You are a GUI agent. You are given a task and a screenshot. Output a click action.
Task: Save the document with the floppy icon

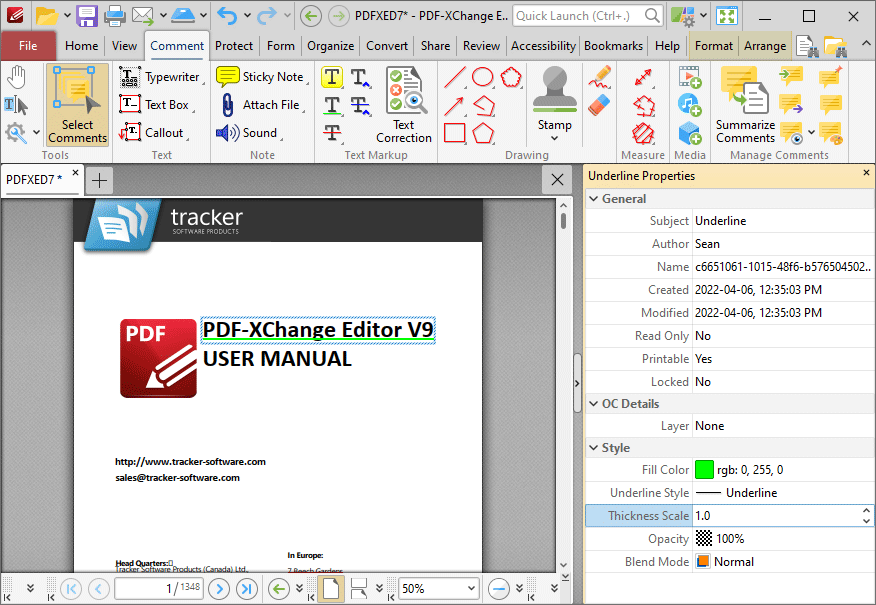87,16
